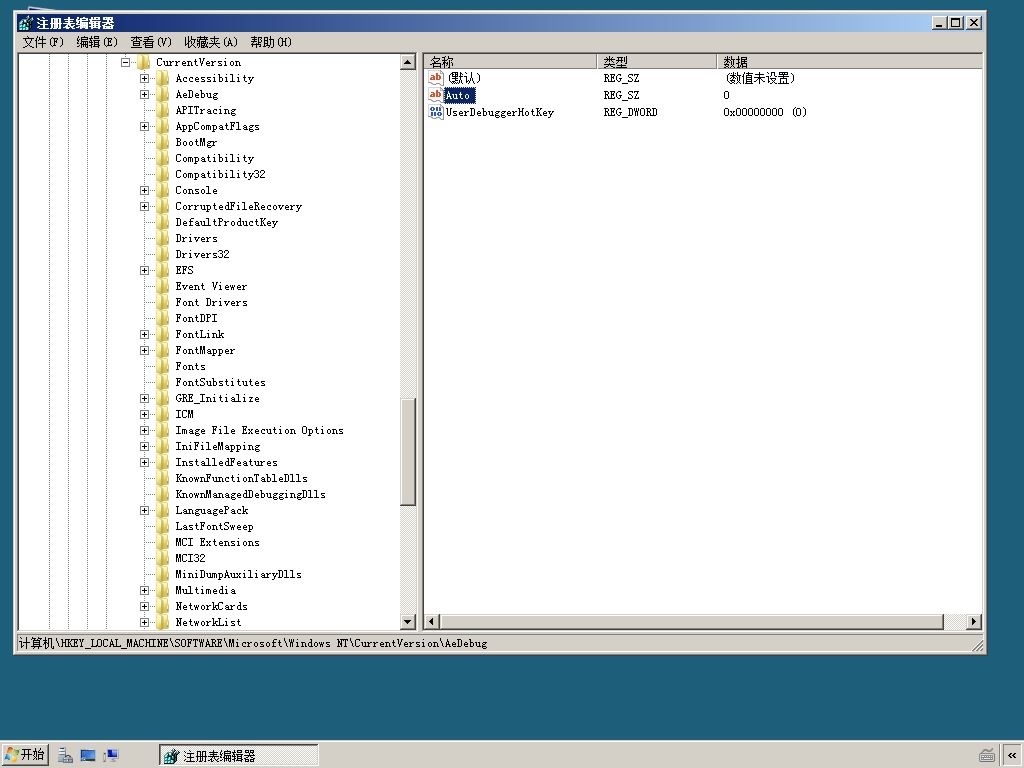Screen dimensions: 1024x768
Task: Click the Drivers32 folder icon
Action: pos(163,255)
